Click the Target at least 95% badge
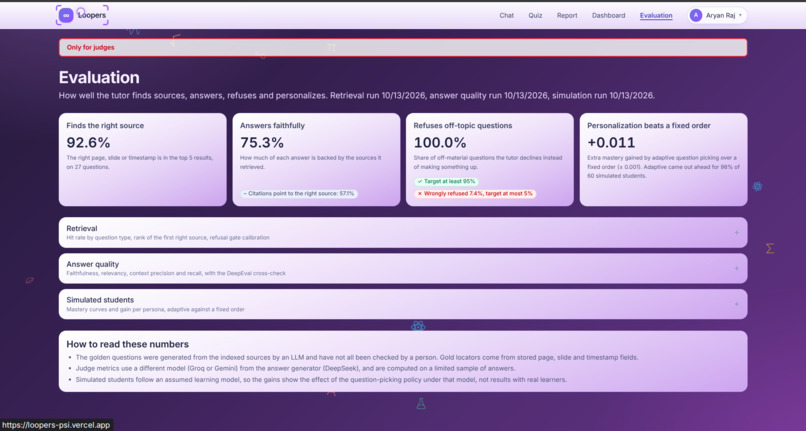Viewport: 806px width, 431px height. coord(446,182)
